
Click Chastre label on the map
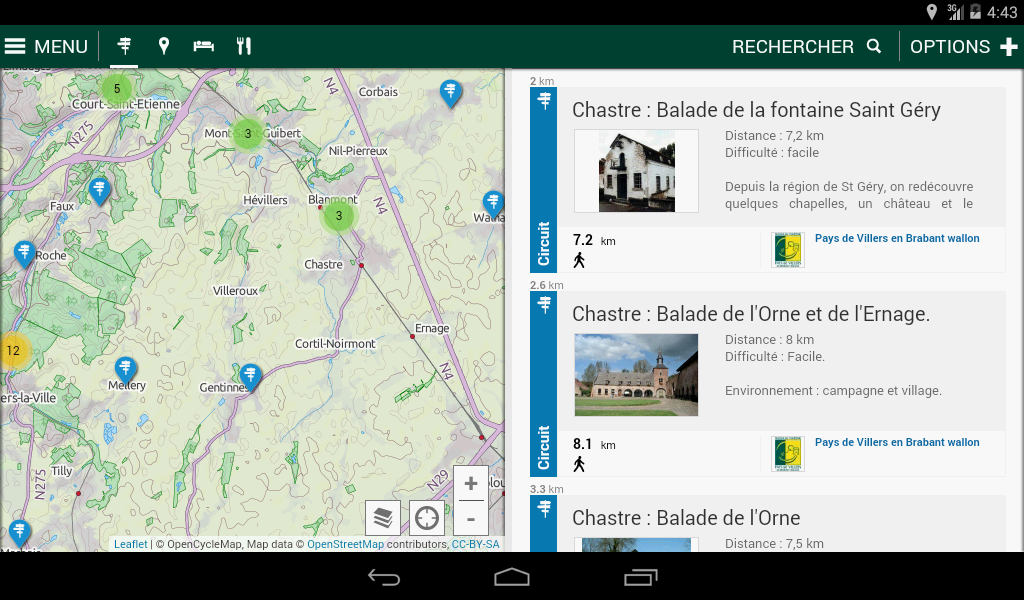click(323, 264)
